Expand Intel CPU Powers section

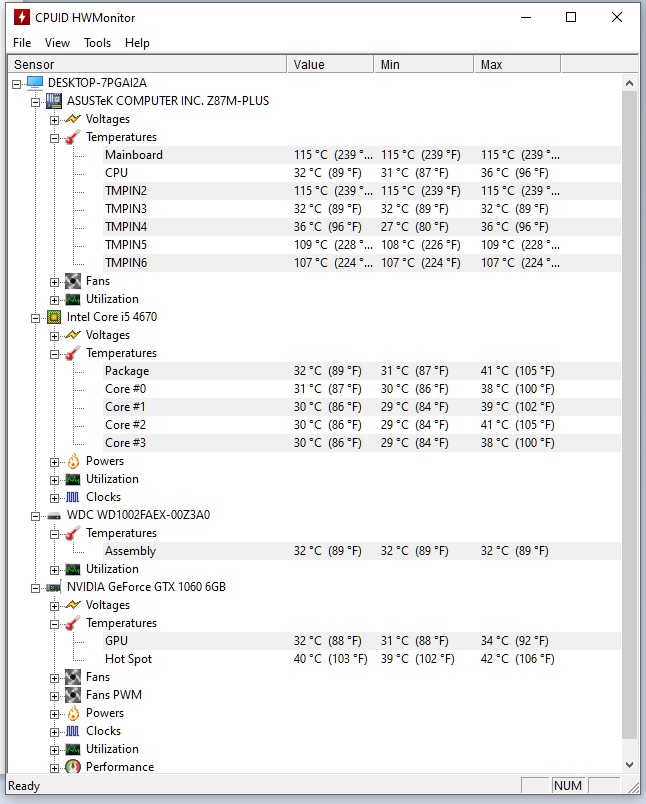pyautogui.click(x=54, y=463)
